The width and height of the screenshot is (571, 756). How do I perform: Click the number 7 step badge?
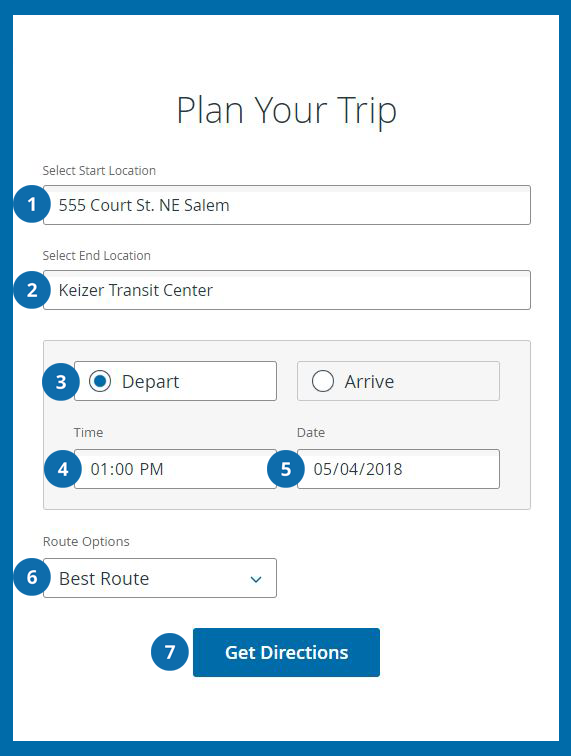coord(170,652)
